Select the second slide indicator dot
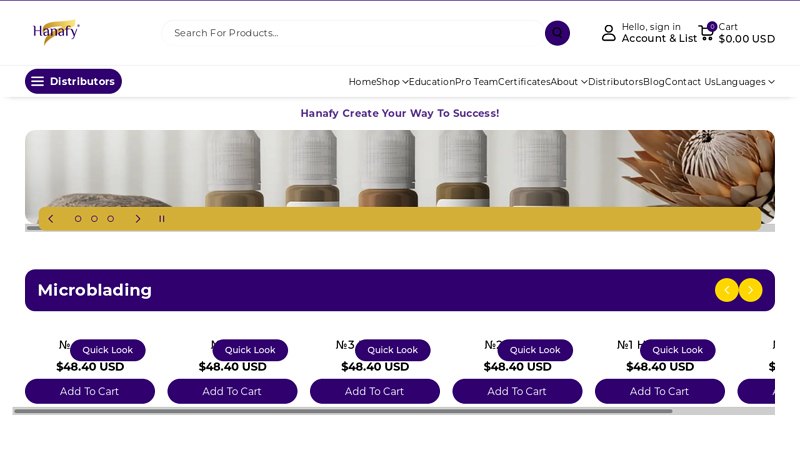 tap(94, 219)
